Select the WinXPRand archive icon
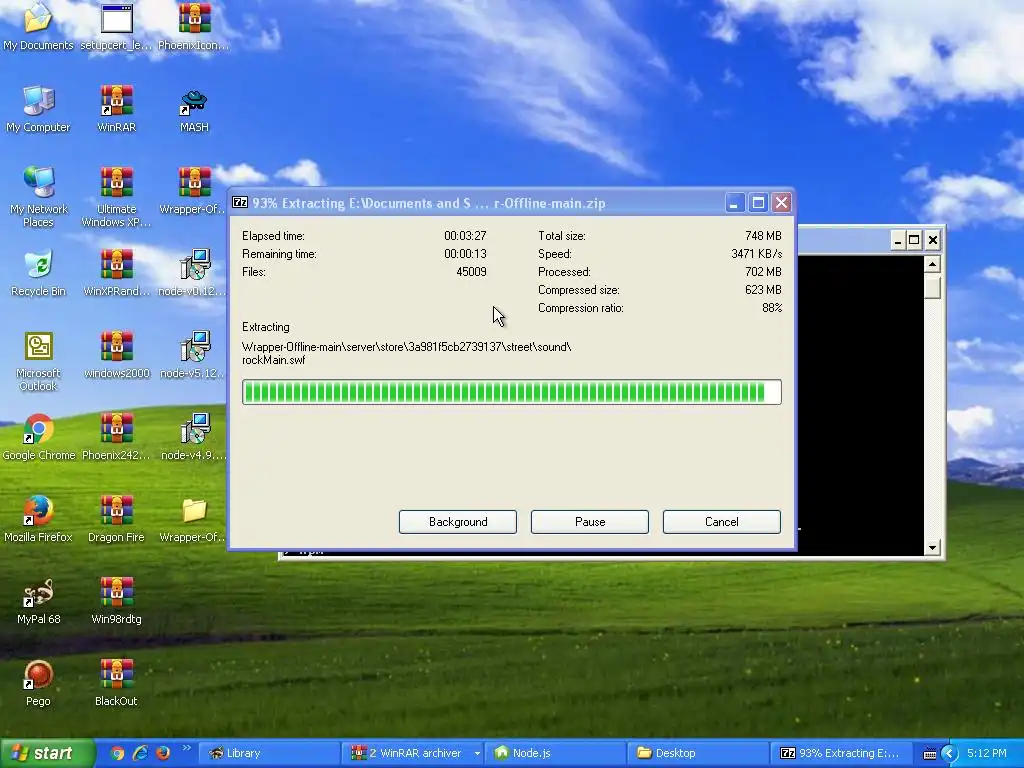 [x=116, y=273]
